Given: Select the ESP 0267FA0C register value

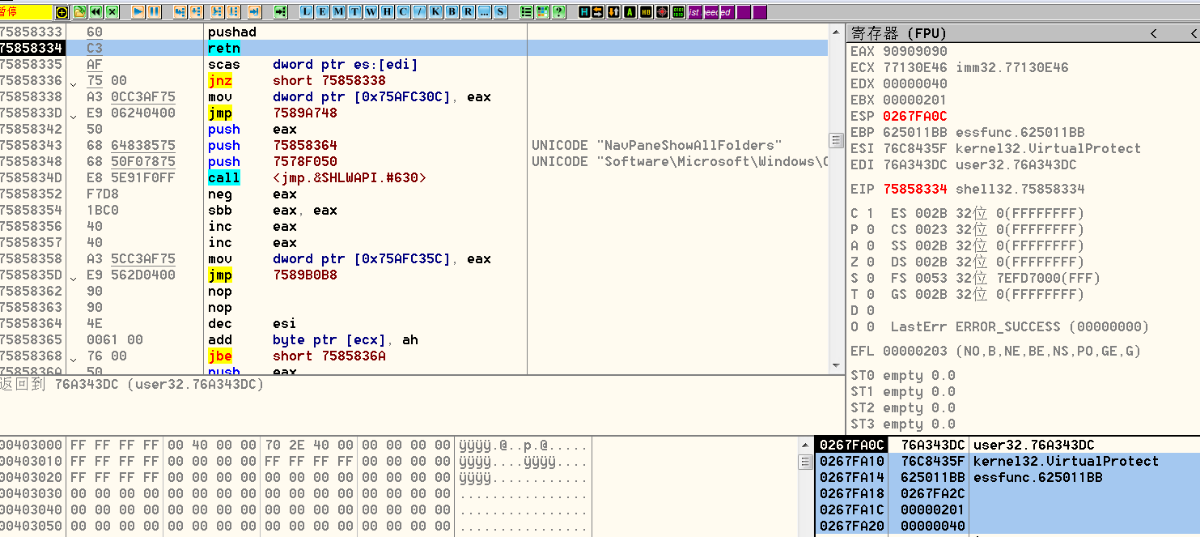Looking at the screenshot, I should (914, 116).
